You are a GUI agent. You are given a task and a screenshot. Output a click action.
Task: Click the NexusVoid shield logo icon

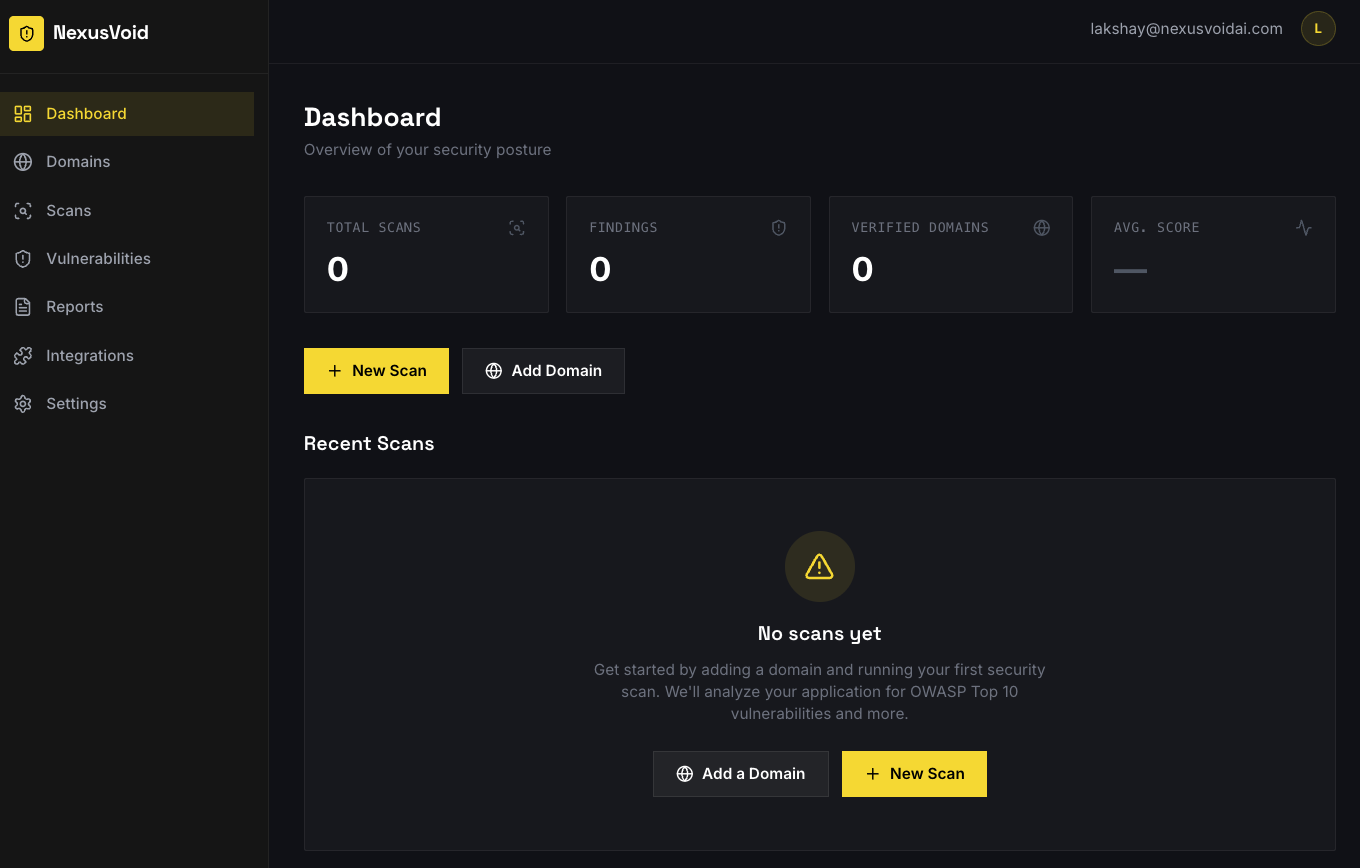26,33
